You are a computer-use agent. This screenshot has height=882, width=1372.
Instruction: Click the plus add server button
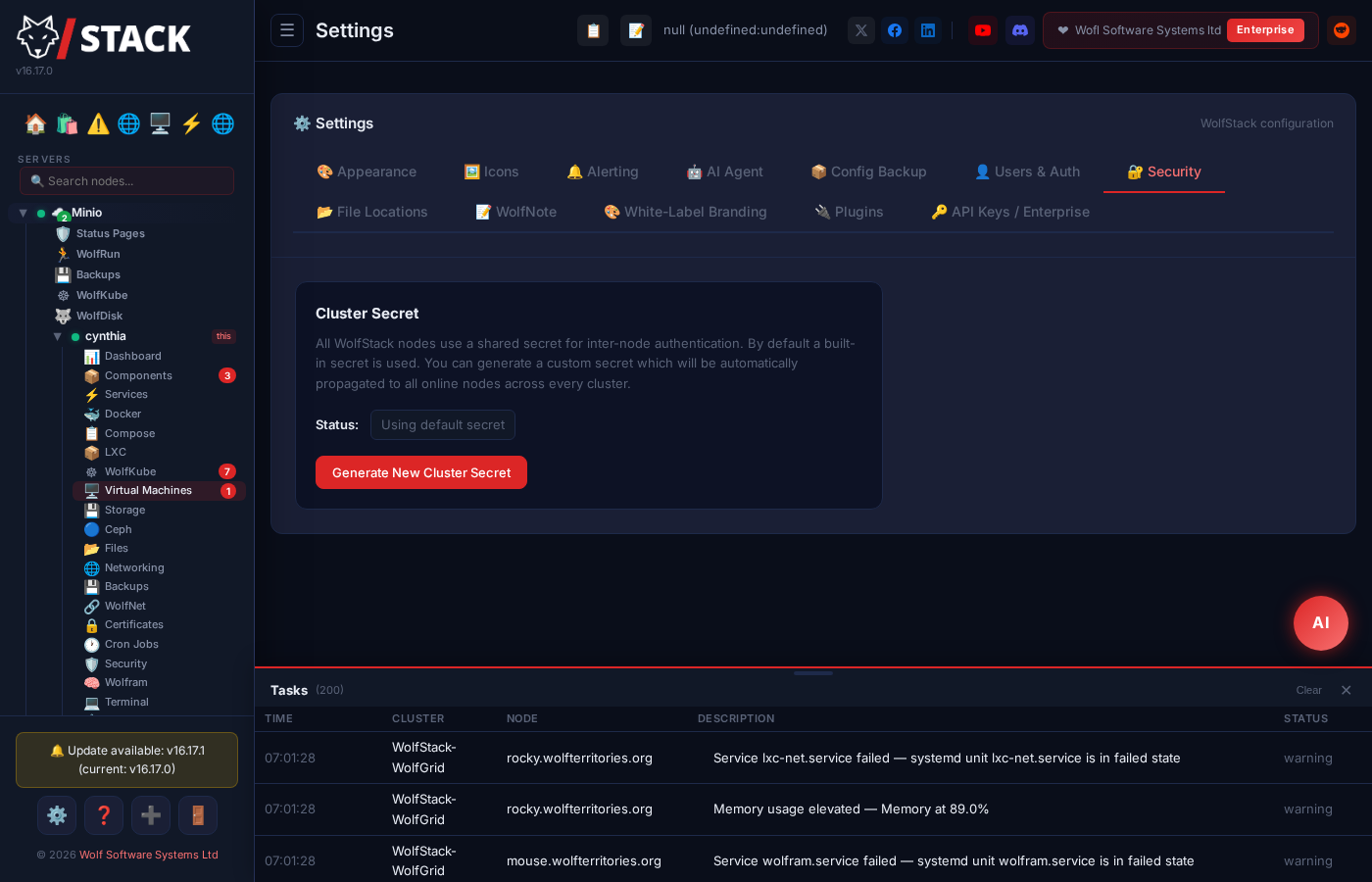point(151,815)
